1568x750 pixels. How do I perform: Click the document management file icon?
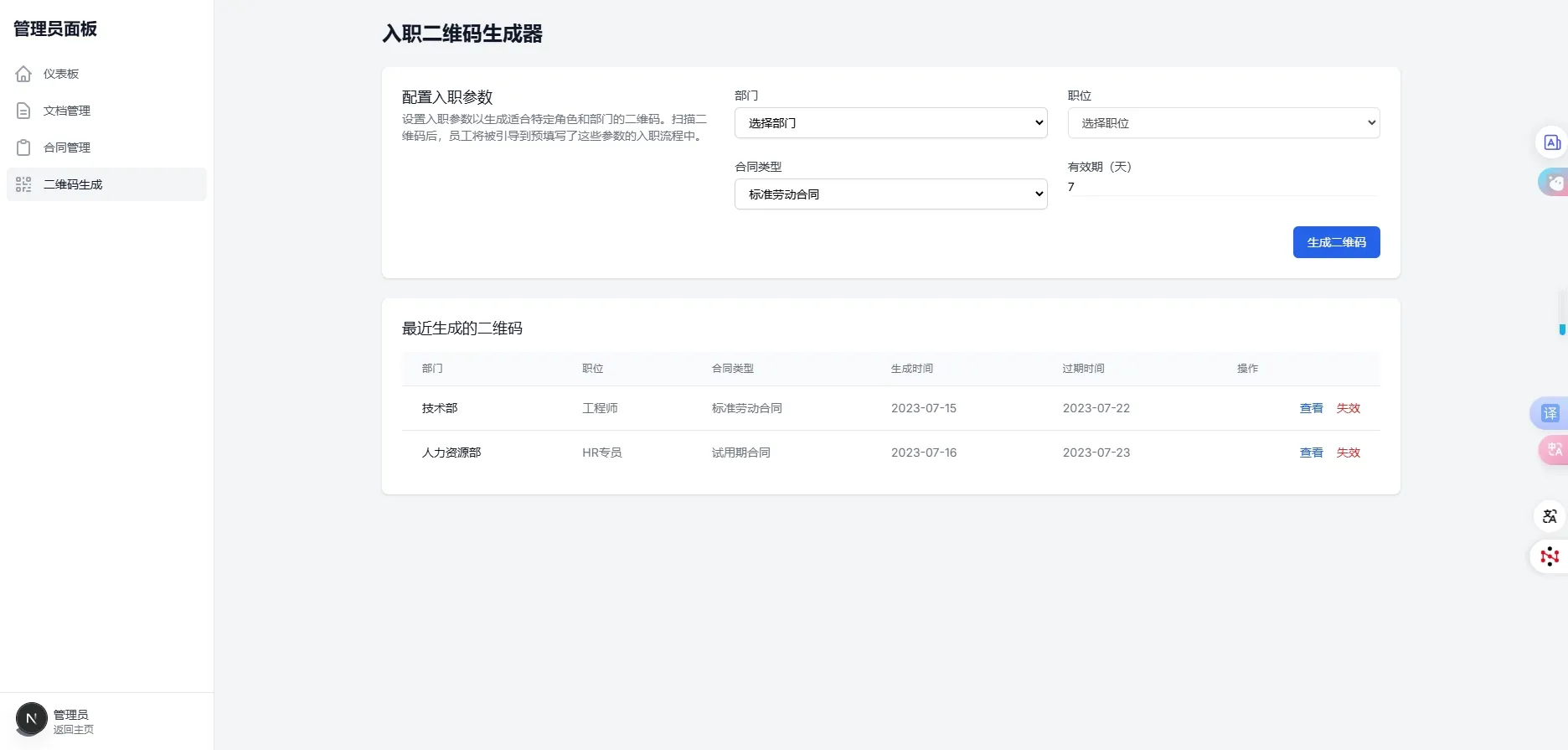point(23,111)
